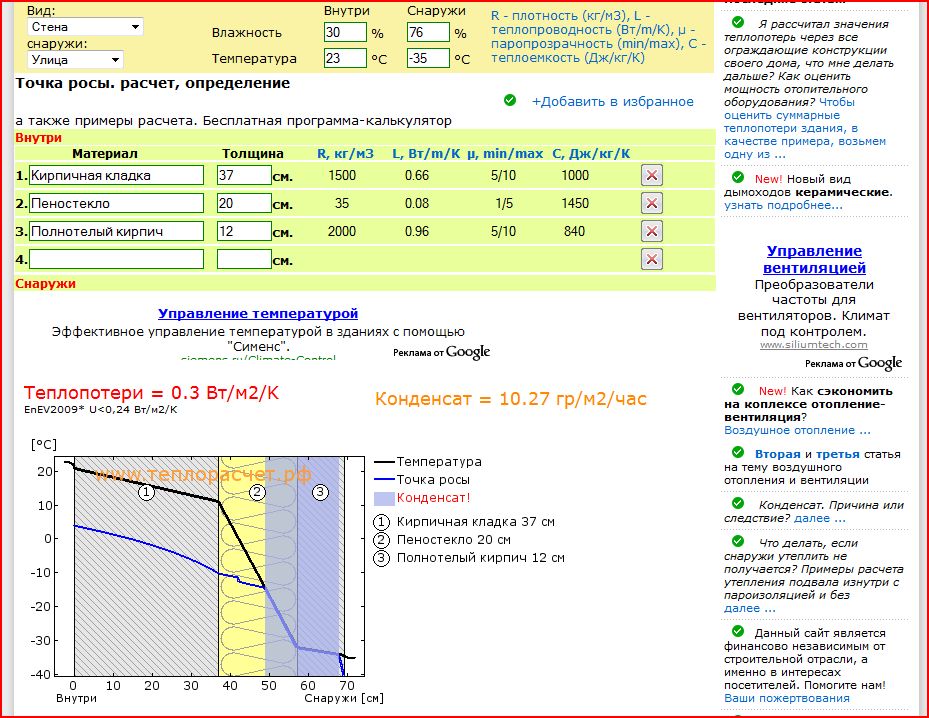Click the circled number 3 on the chart
The image size is (929, 718).
tap(320, 492)
